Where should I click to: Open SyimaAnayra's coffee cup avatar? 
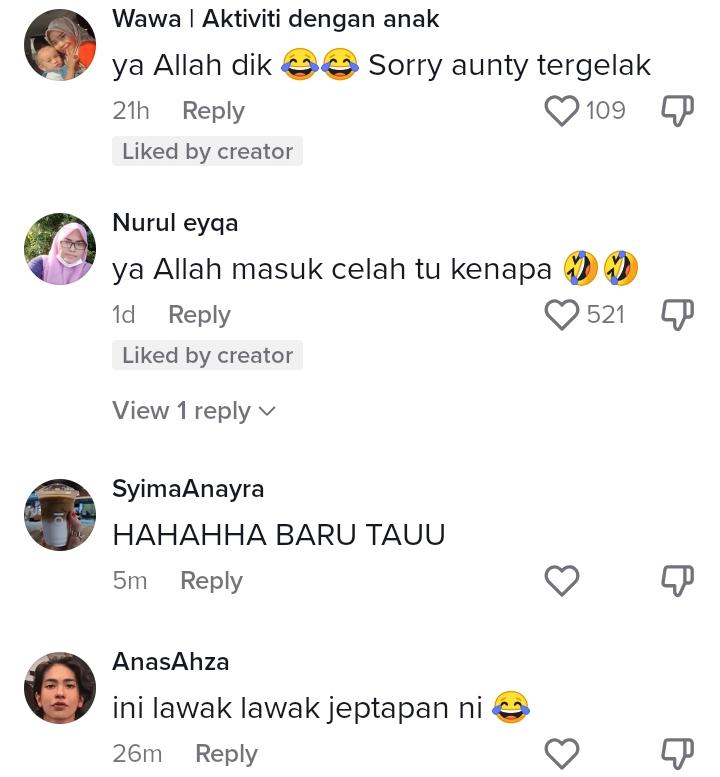click(x=60, y=515)
